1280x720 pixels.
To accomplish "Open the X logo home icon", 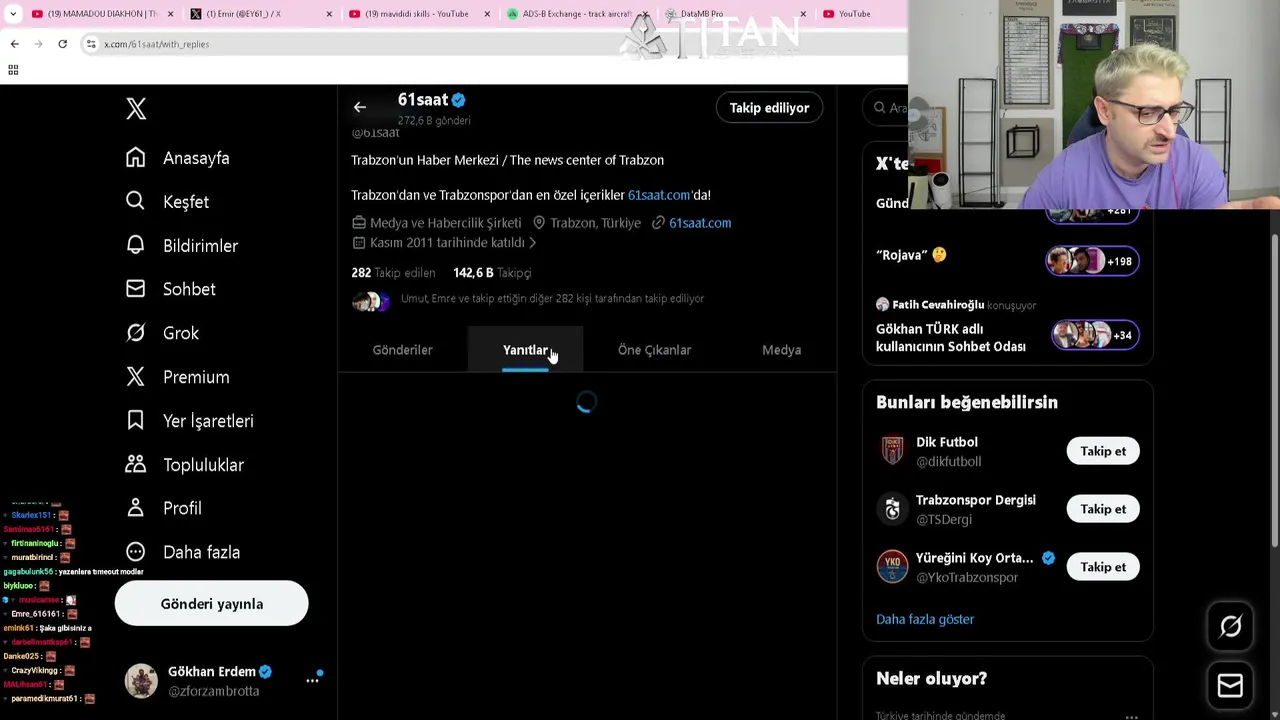I will click(x=136, y=108).
